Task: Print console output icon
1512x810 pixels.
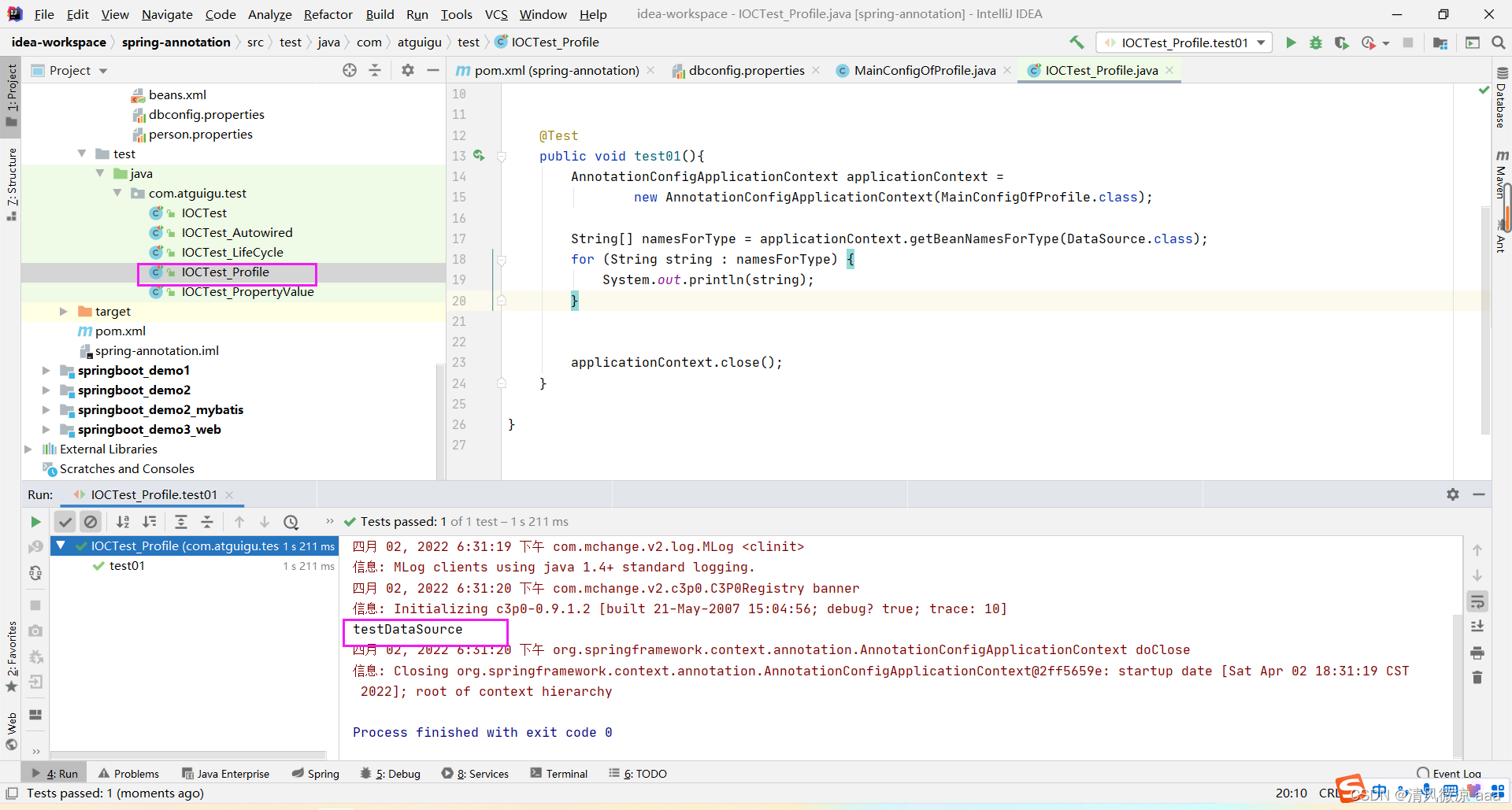Action: tap(1477, 653)
